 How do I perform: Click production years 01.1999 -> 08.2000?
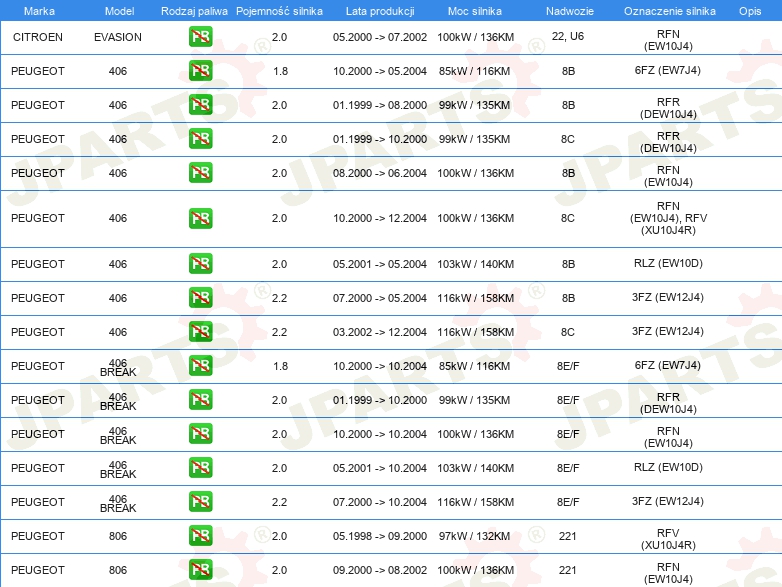pyautogui.click(x=380, y=105)
